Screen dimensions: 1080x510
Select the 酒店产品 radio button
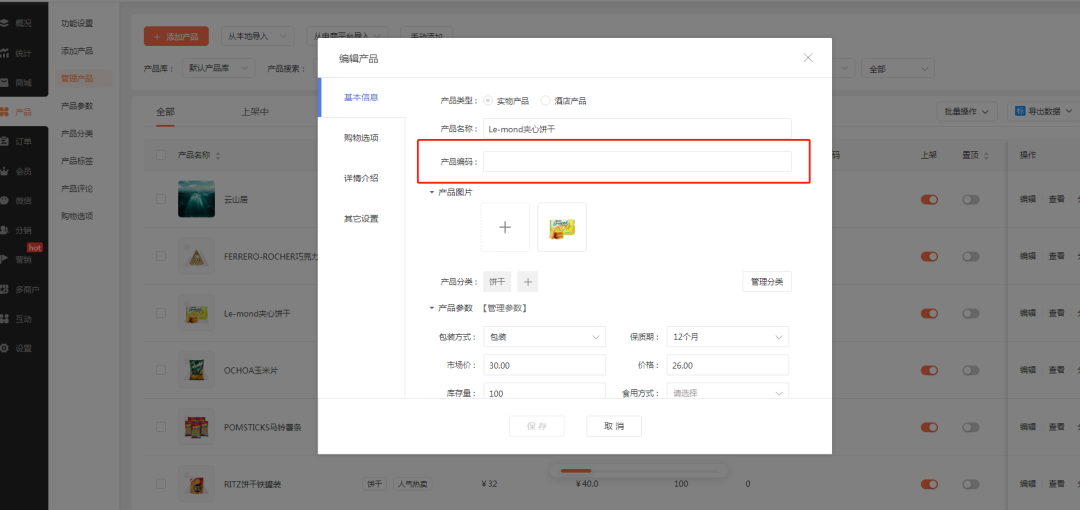(546, 101)
